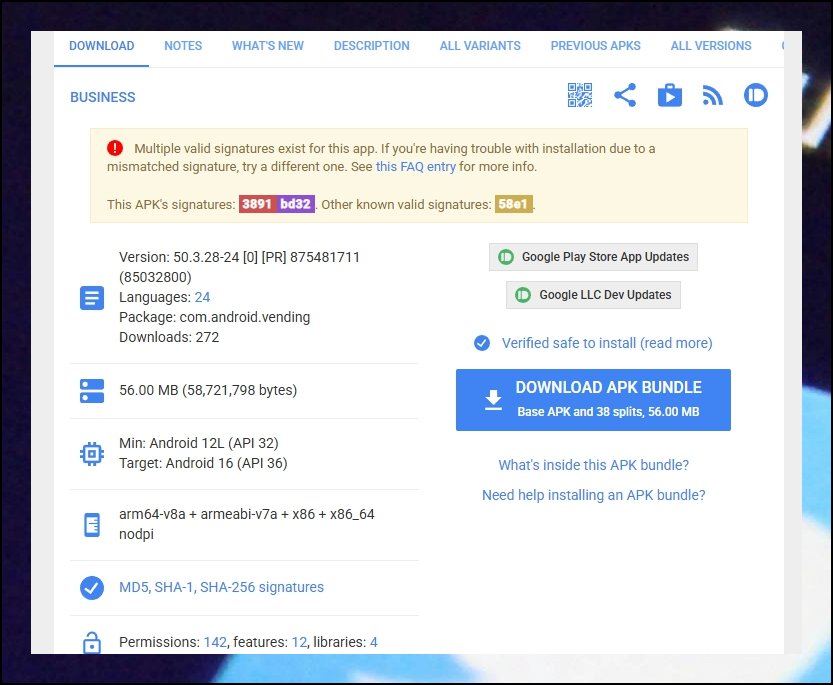Open the Business category link
Screen dimensions: 833x685
pos(103,97)
